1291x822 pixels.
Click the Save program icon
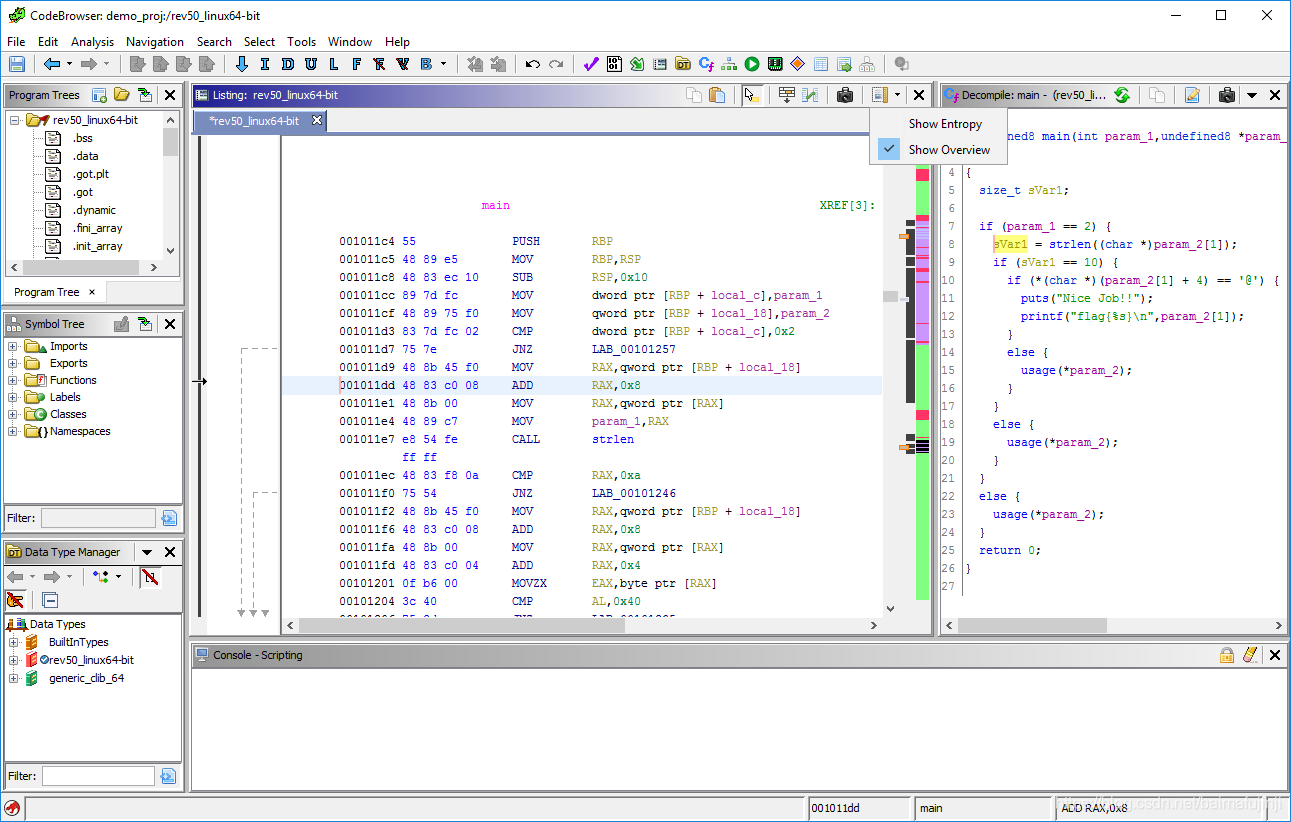pos(16,64)
